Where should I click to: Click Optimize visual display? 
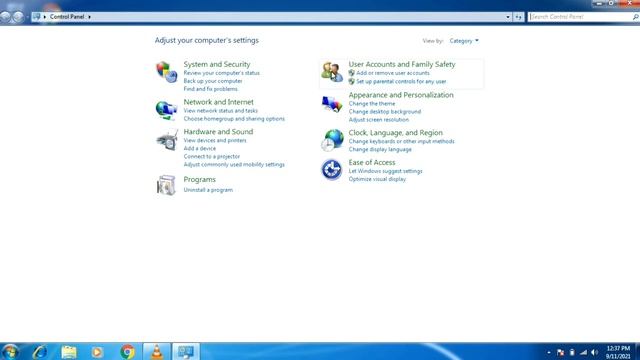coord(377,179)
